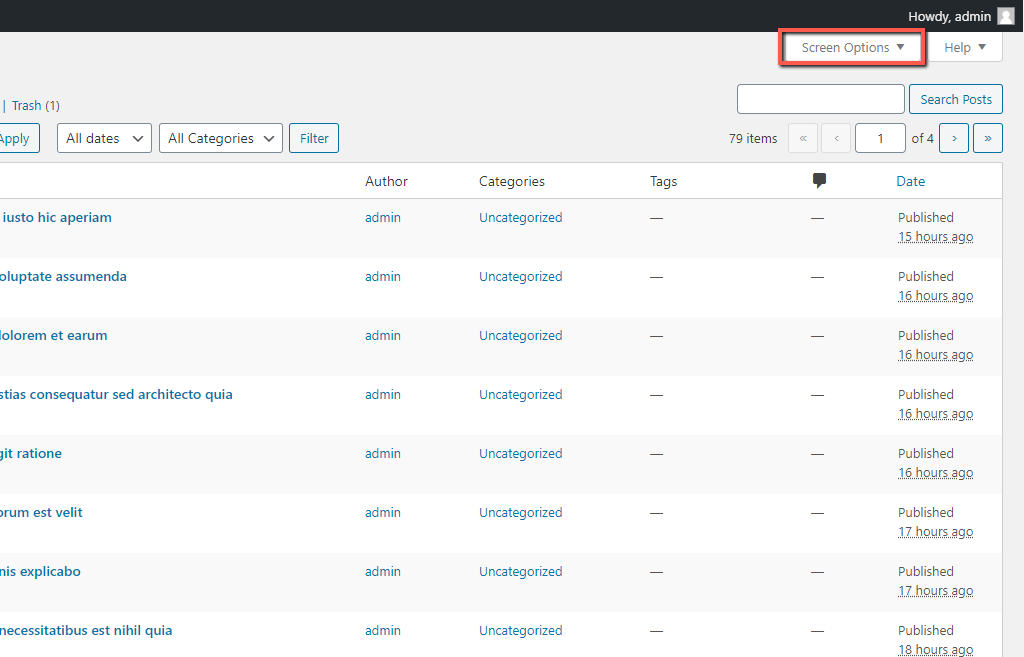Click the comments bubble column icon
The width and height of the screenshot is (1024, 657).
pyautogui.click(x=819, y=180)
